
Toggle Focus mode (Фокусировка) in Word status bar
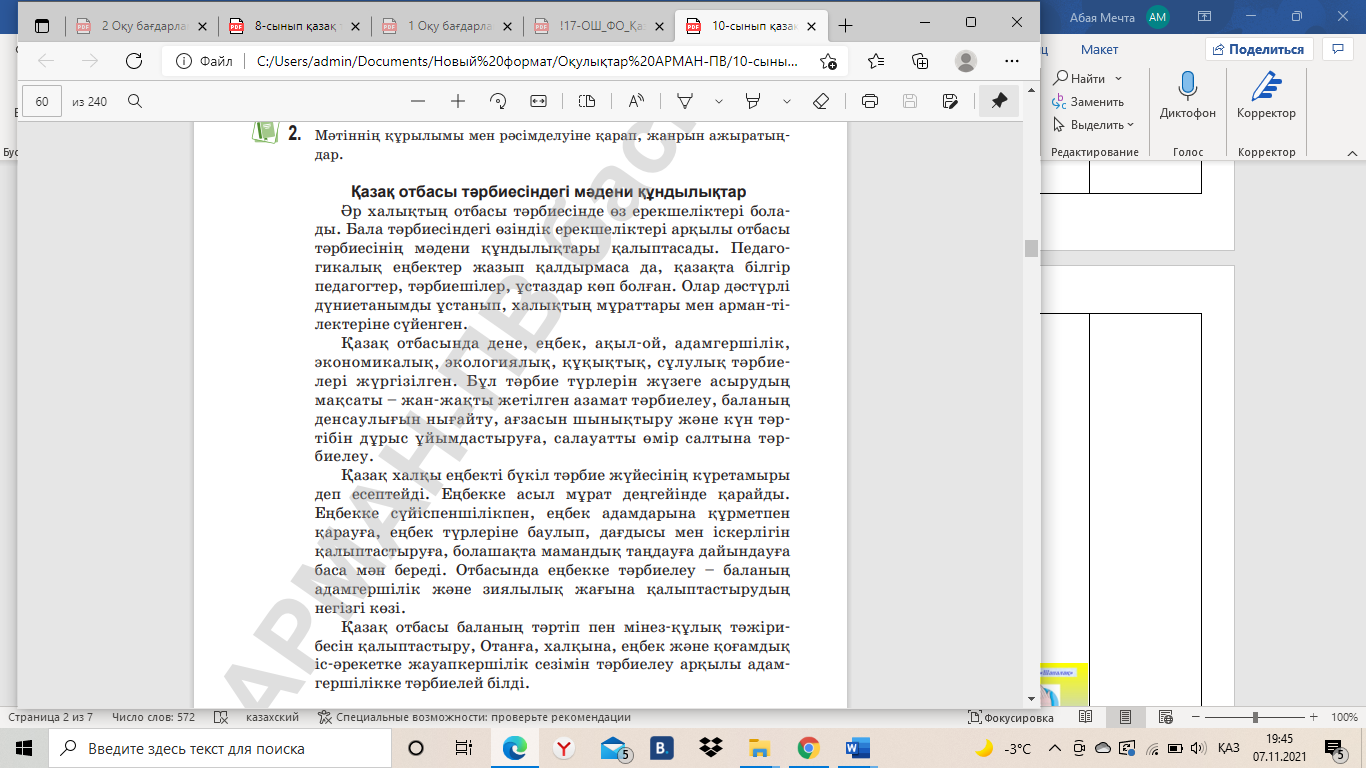pyautogui.click(x=1011, y=717)
